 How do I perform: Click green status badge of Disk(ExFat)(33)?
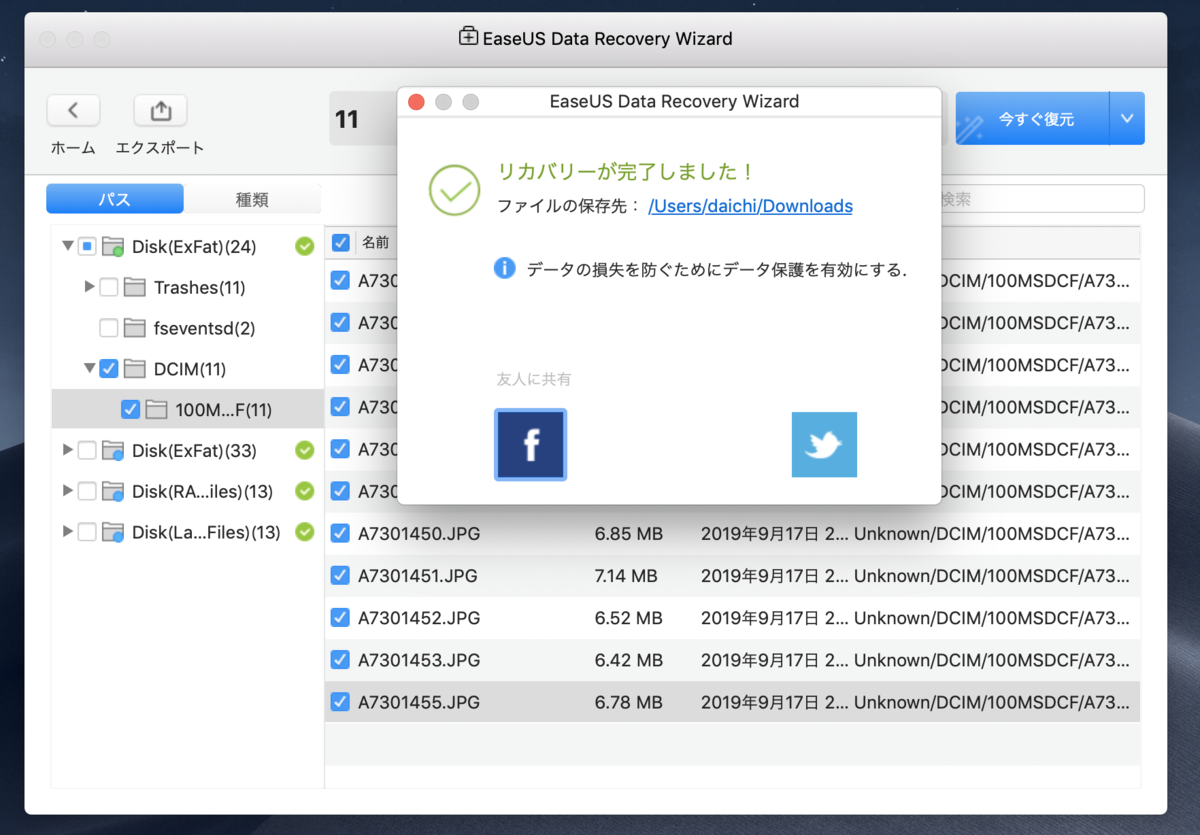click(305, 450)
